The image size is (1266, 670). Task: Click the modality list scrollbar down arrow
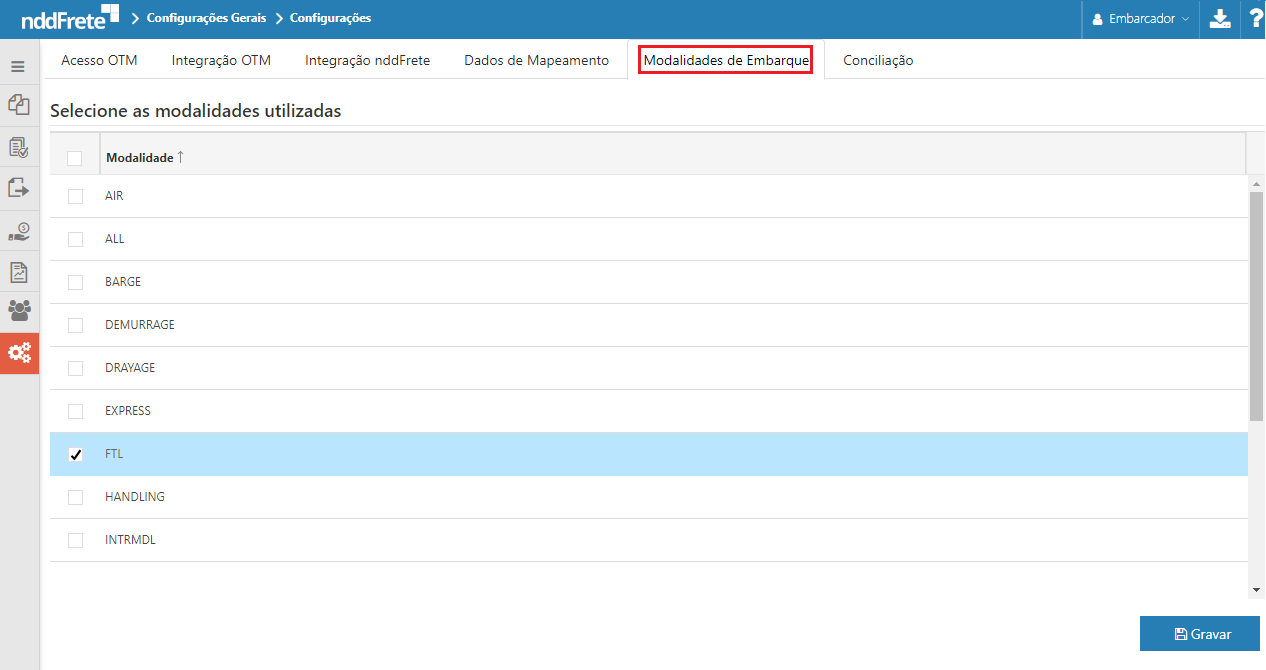click(1257, 591)
